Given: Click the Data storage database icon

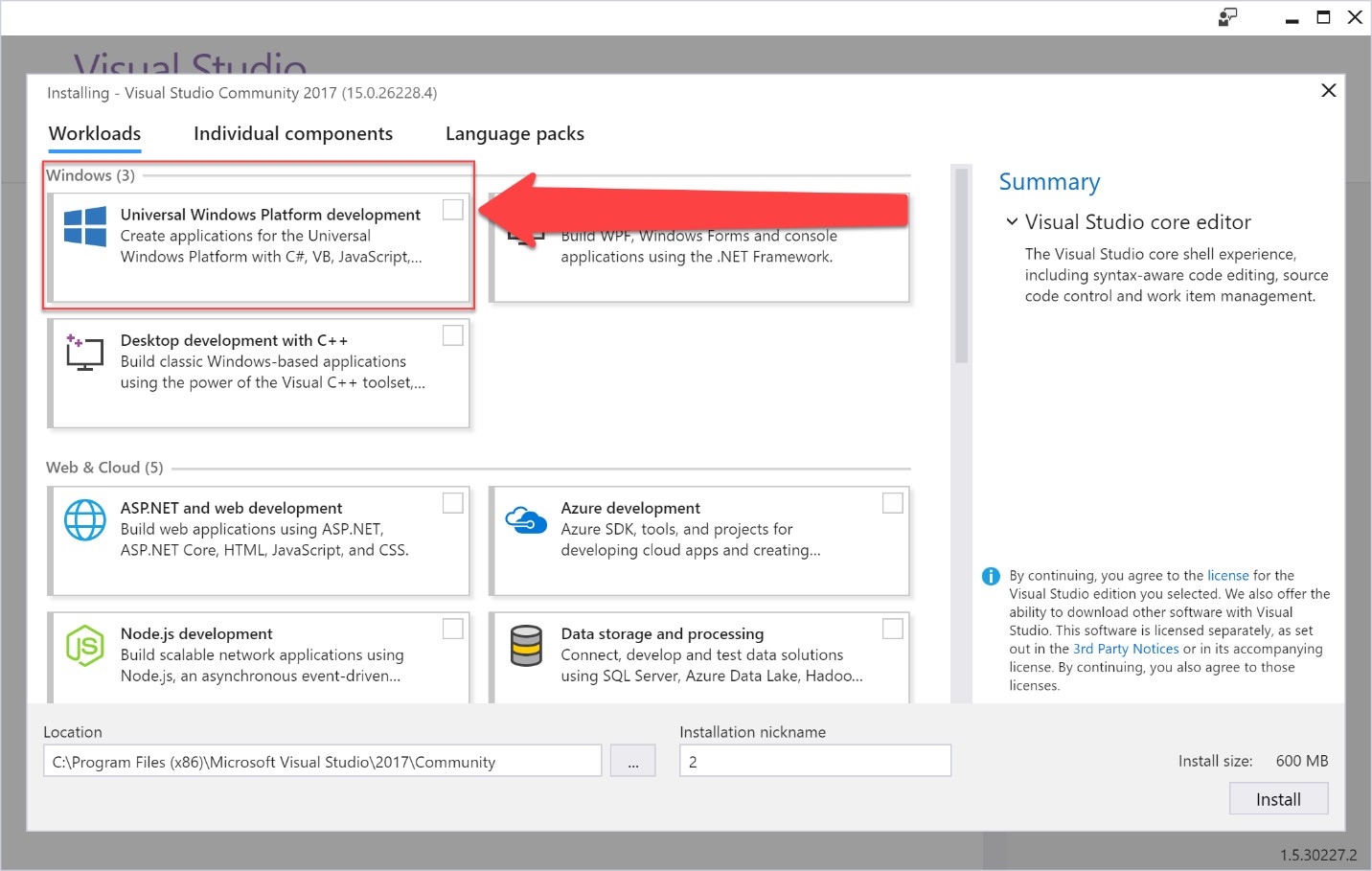Looking at the screenshot, I should 526,646.
